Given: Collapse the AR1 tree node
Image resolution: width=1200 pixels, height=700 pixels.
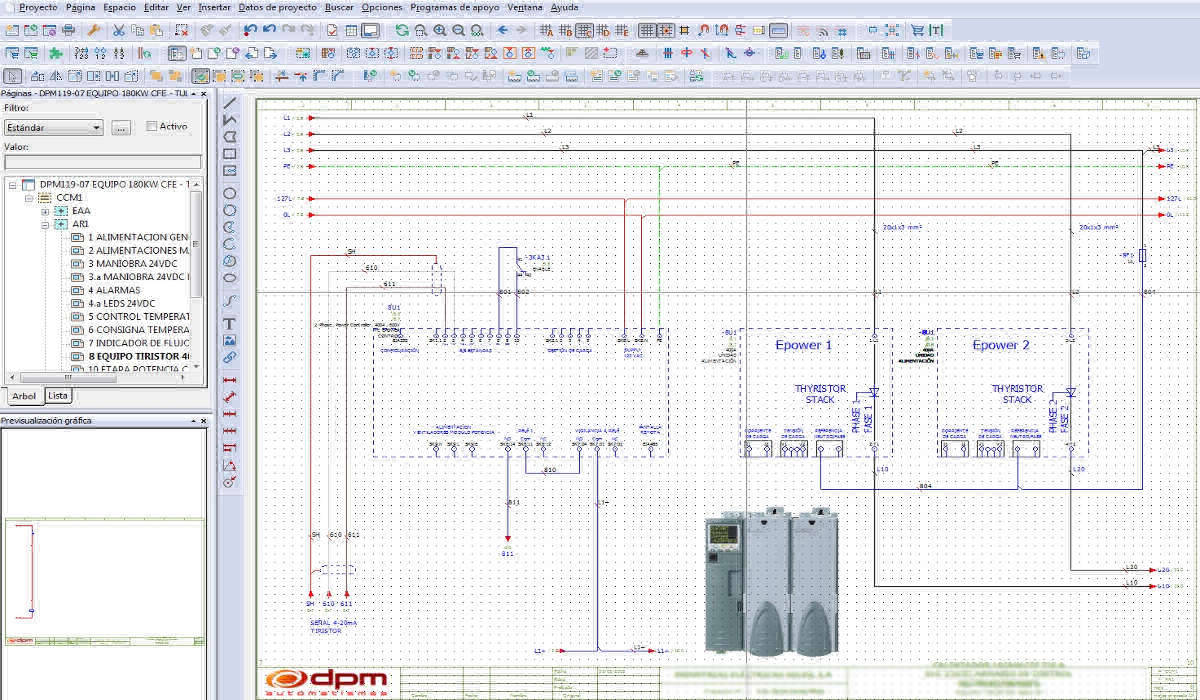Looking at the screenshot, I should (45, 225).
